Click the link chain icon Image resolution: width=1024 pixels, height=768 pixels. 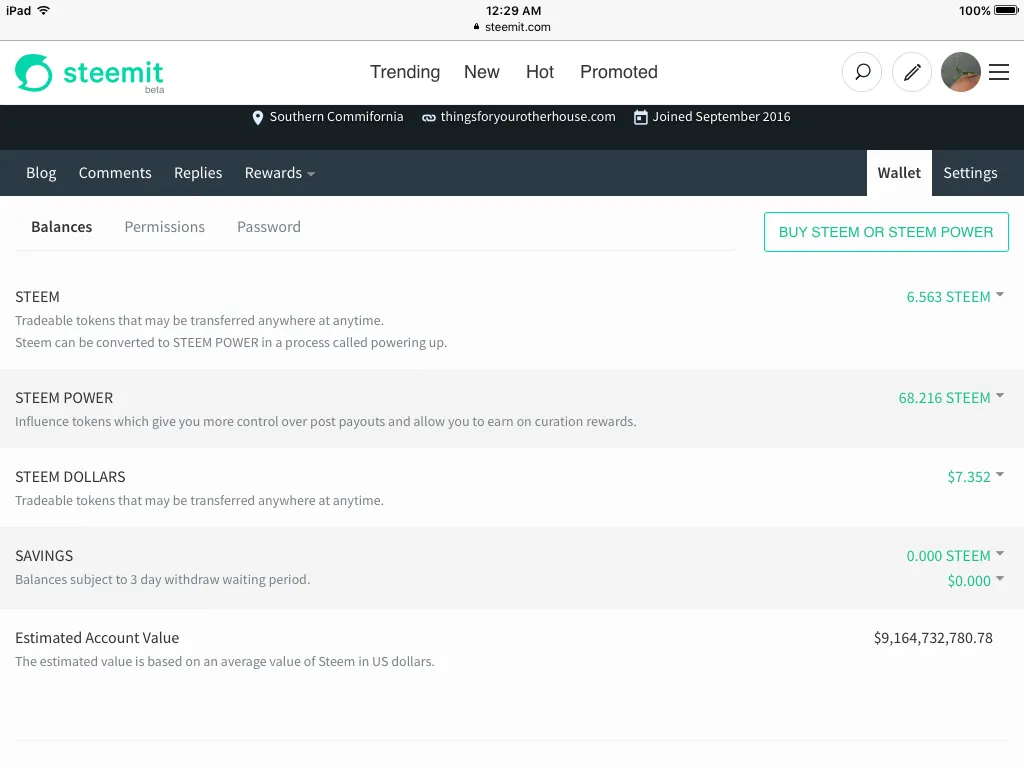click(428, 118)
